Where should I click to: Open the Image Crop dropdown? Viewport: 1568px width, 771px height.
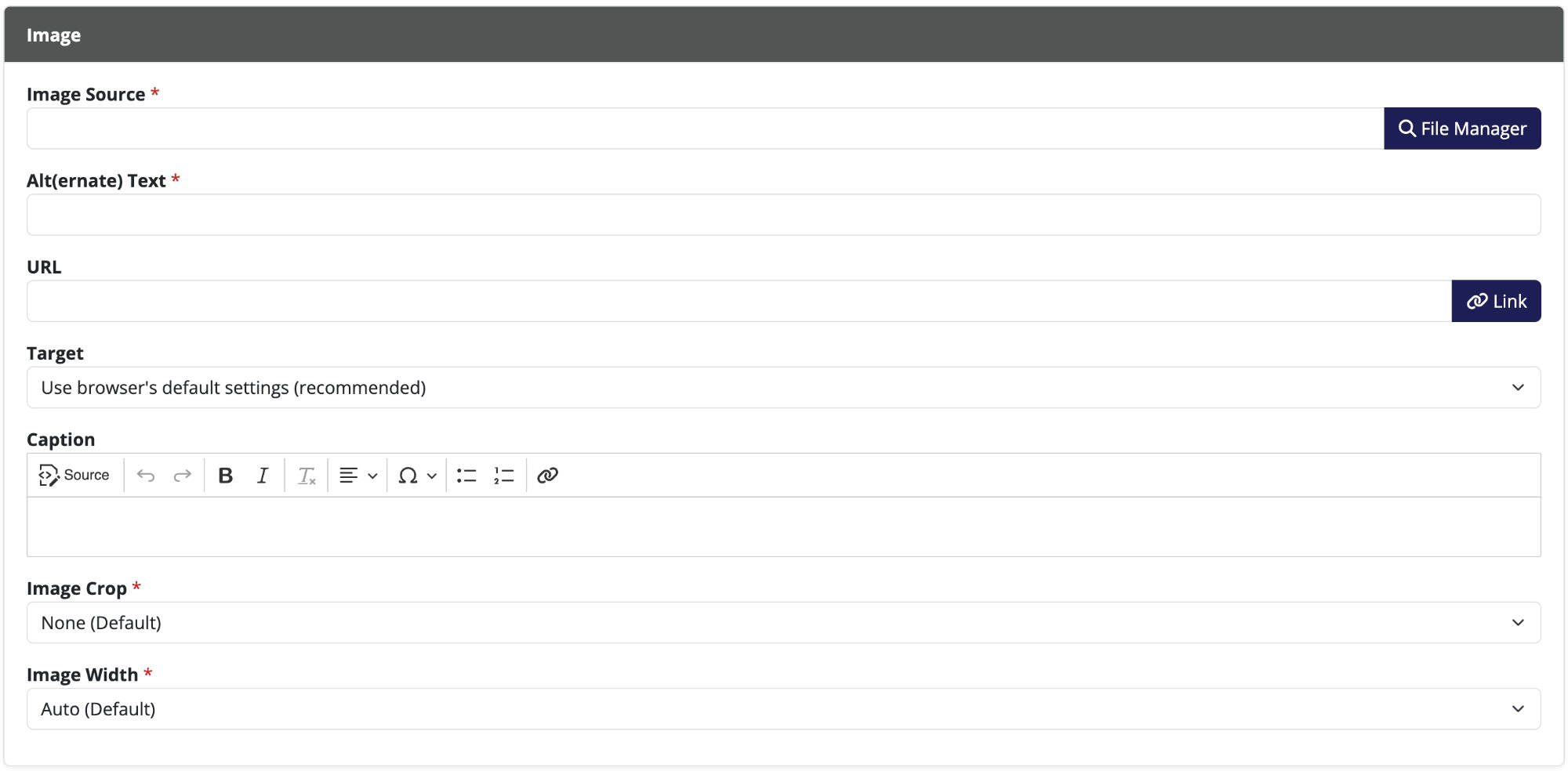(782, 622)
